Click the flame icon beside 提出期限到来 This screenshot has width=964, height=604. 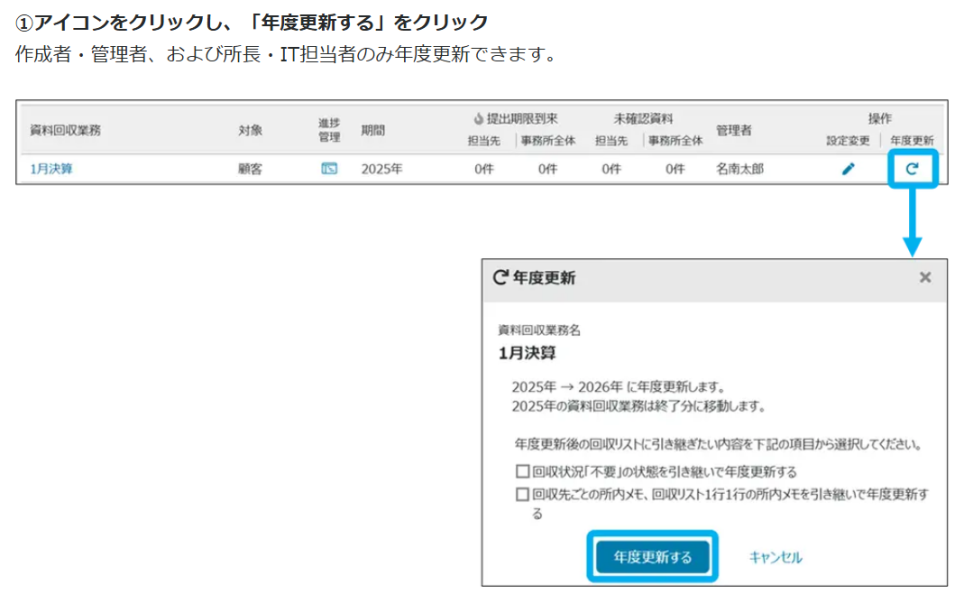click(479, 118)
